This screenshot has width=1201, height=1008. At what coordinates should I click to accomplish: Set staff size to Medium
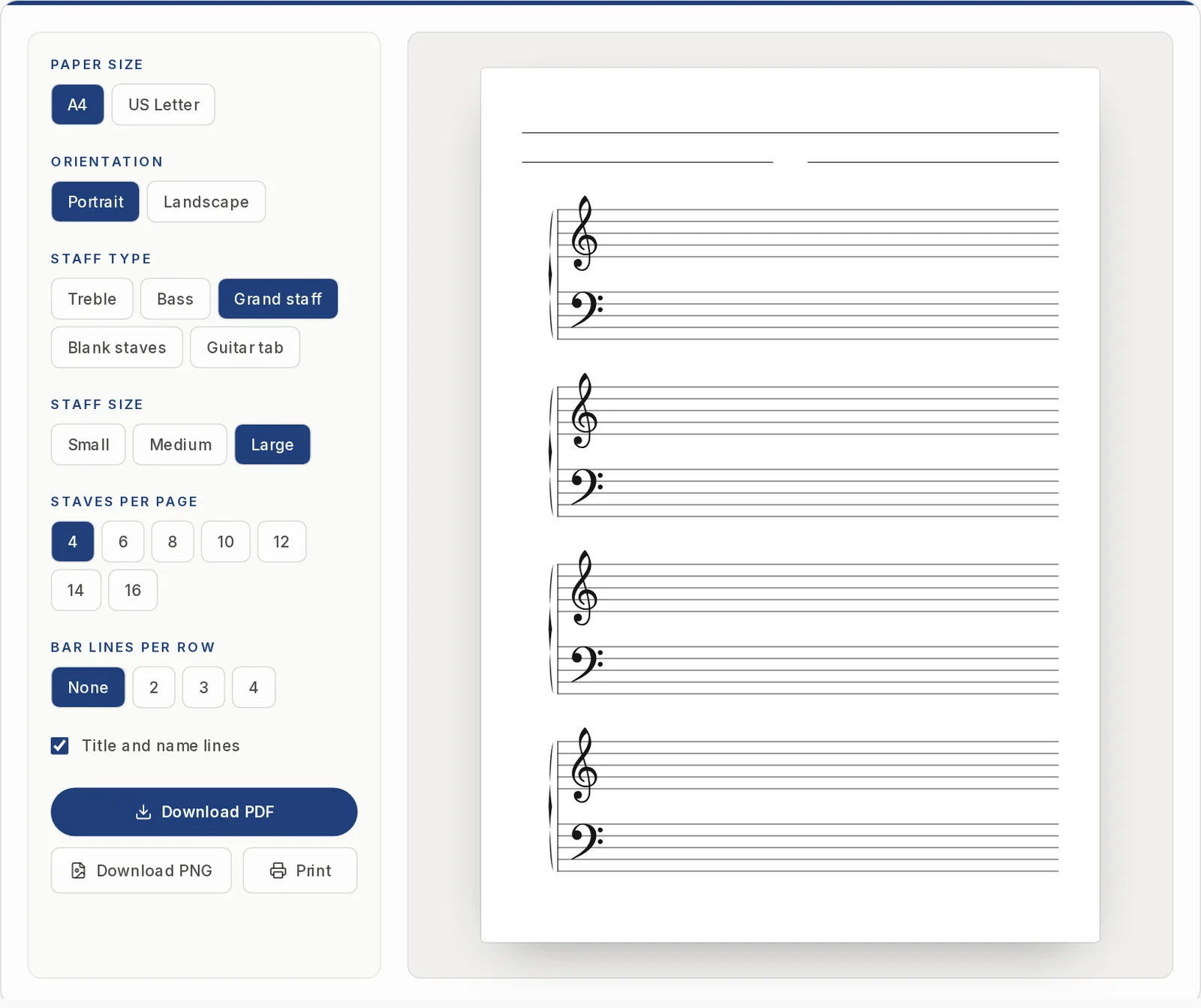180,444
